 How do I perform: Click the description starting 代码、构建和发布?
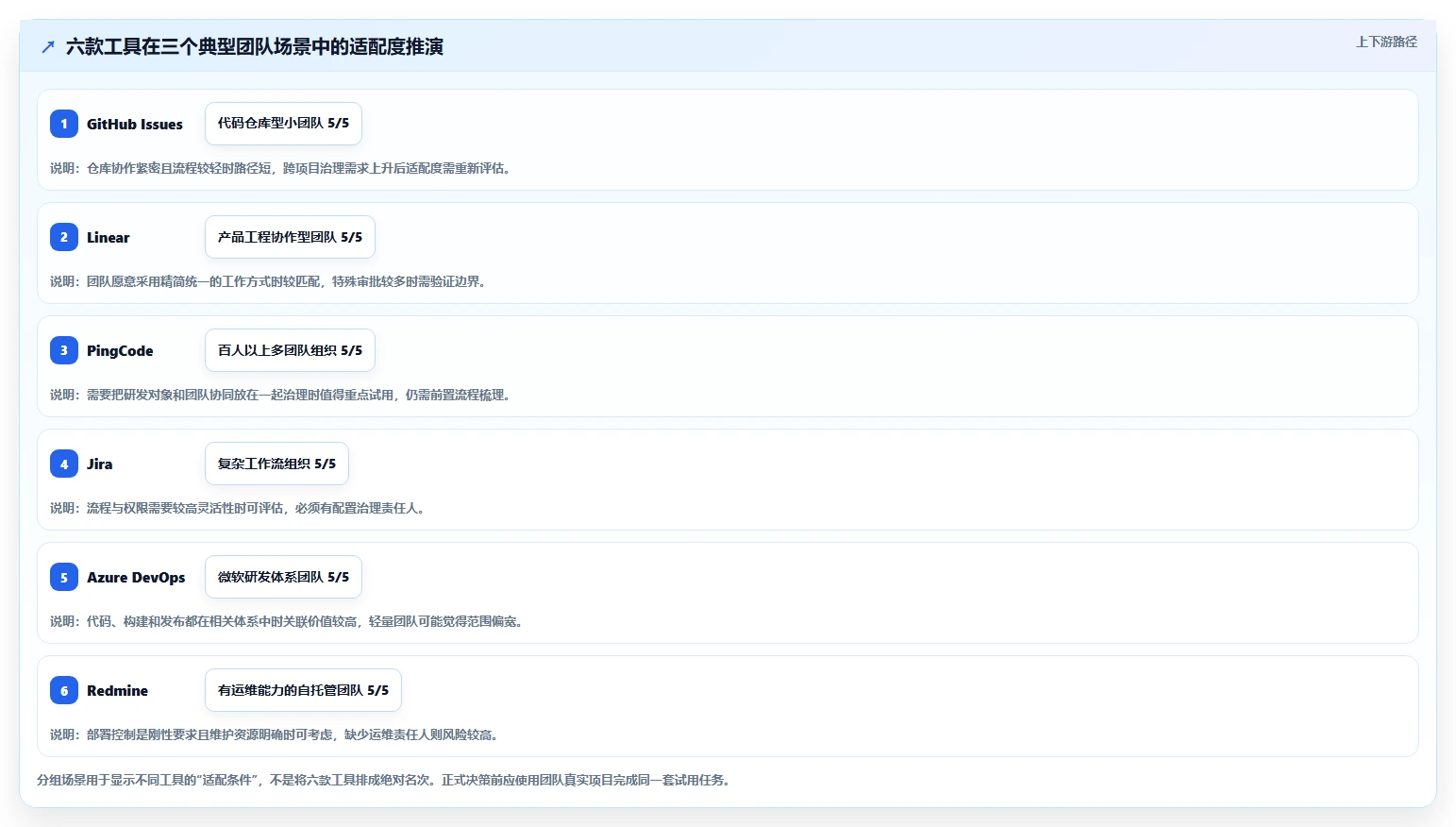tap(287, 621)
